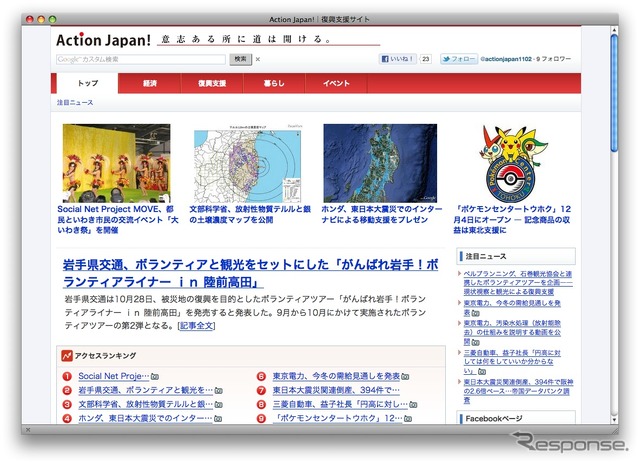
Task: Open the 復興支援 tab
Action: (x=212, y=83)
